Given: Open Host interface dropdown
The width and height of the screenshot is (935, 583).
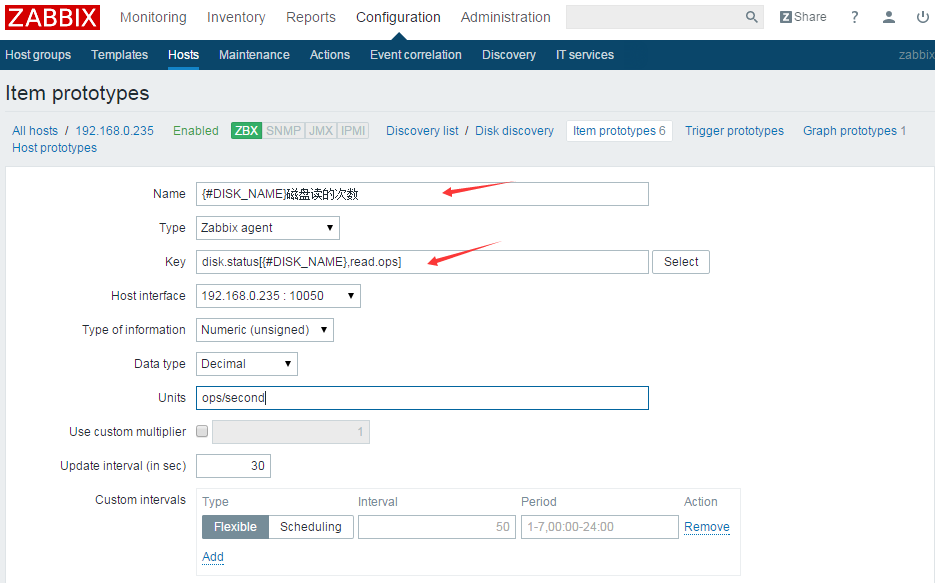Looking at the screenshot, I should click(x=278, y=296).
